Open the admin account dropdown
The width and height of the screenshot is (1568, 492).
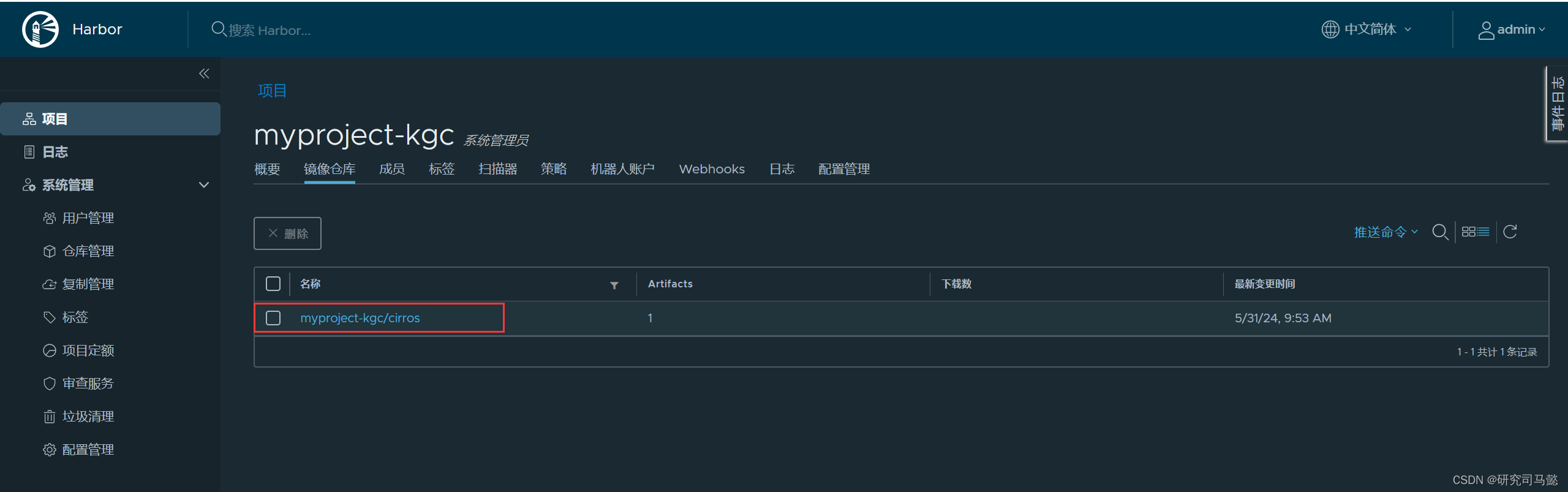(x=1512, y=29)
